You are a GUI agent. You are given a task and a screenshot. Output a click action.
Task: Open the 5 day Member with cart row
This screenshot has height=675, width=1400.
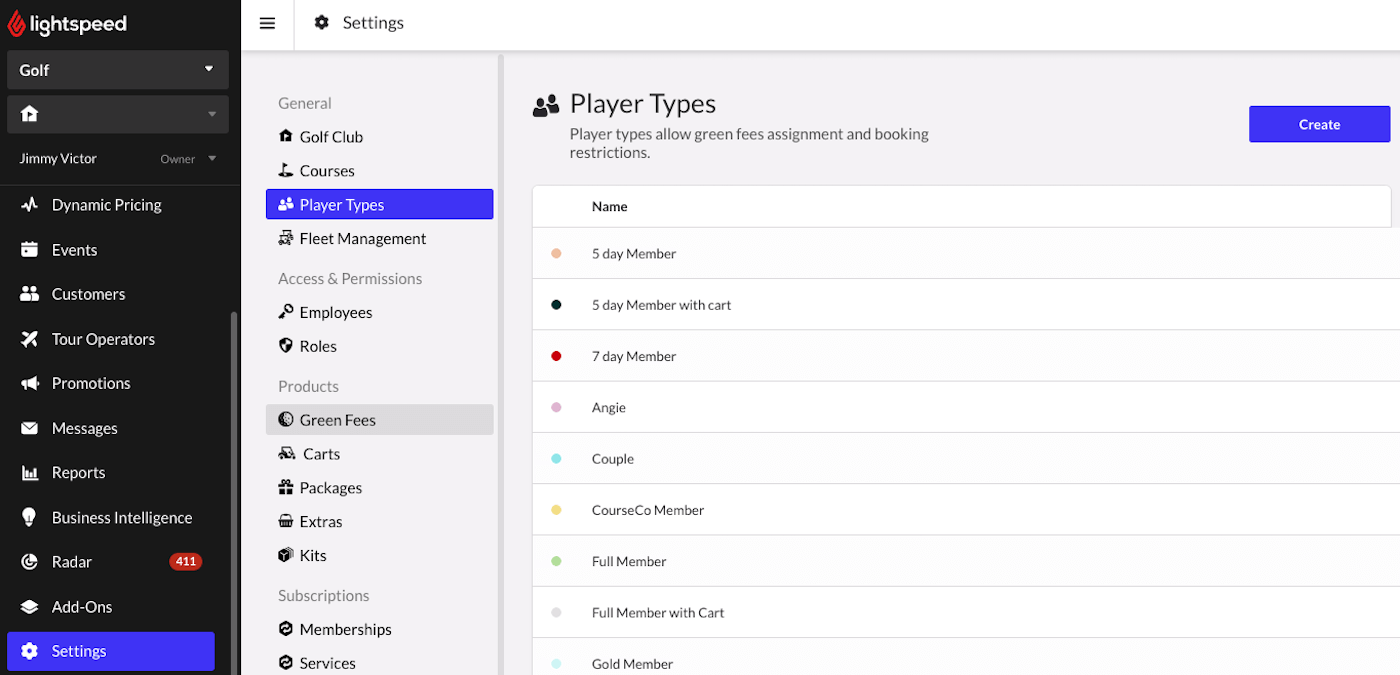(x=965, y=305)
